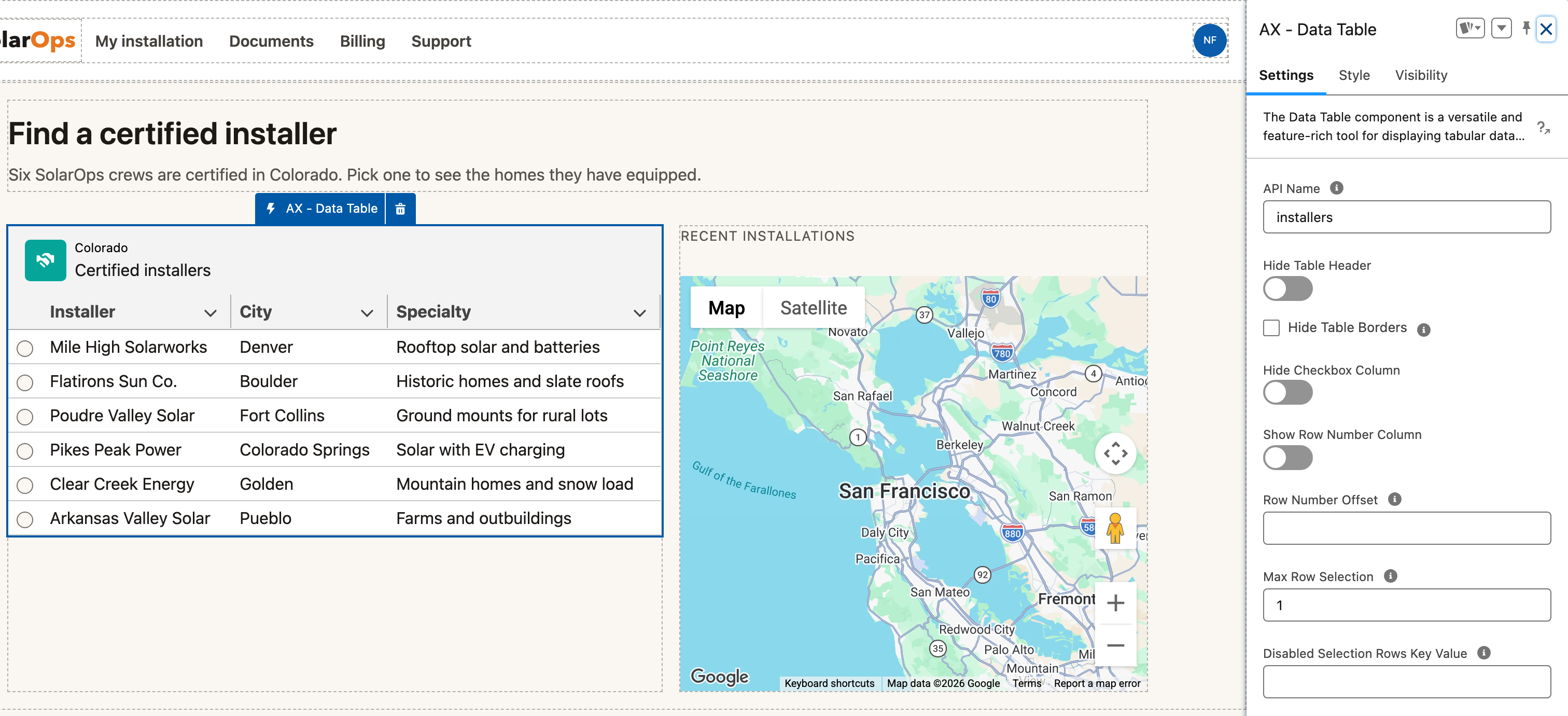Click the Keyboard shortcuts map button
1568x716 pixels.
click(829, 683)
